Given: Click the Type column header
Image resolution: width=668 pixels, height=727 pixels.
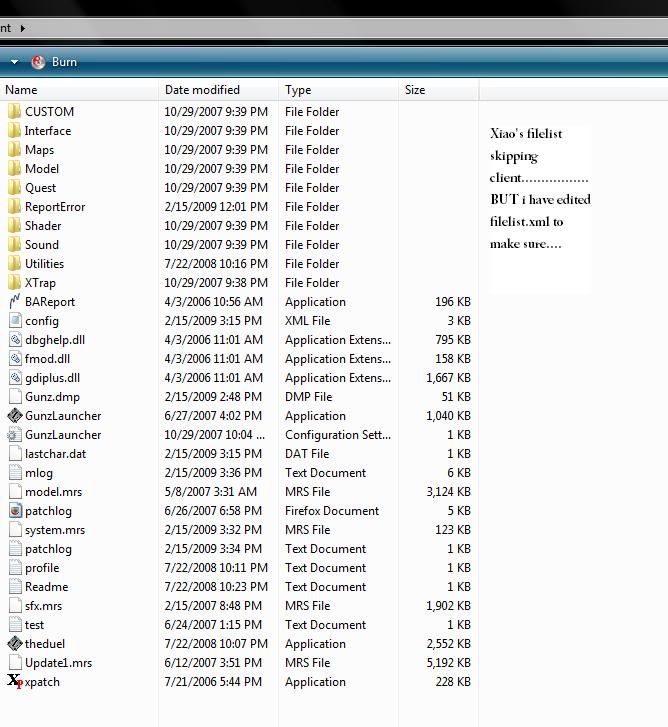Looking at the screenshot, I should coord(298,90).
